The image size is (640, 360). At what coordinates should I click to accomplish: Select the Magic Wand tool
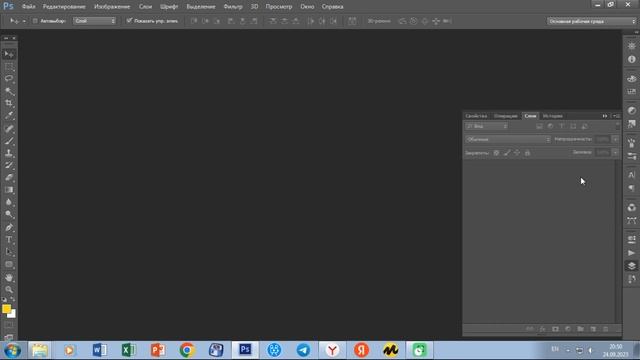[x=9, y=91]
